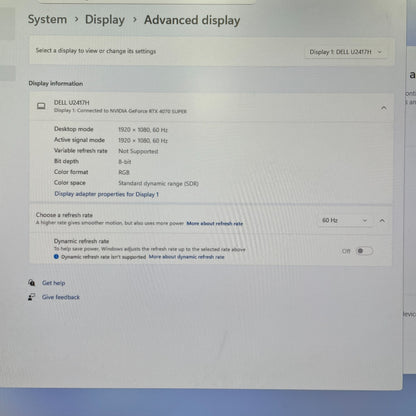
Task: Click the Display information heading
Action: point(56,83)
